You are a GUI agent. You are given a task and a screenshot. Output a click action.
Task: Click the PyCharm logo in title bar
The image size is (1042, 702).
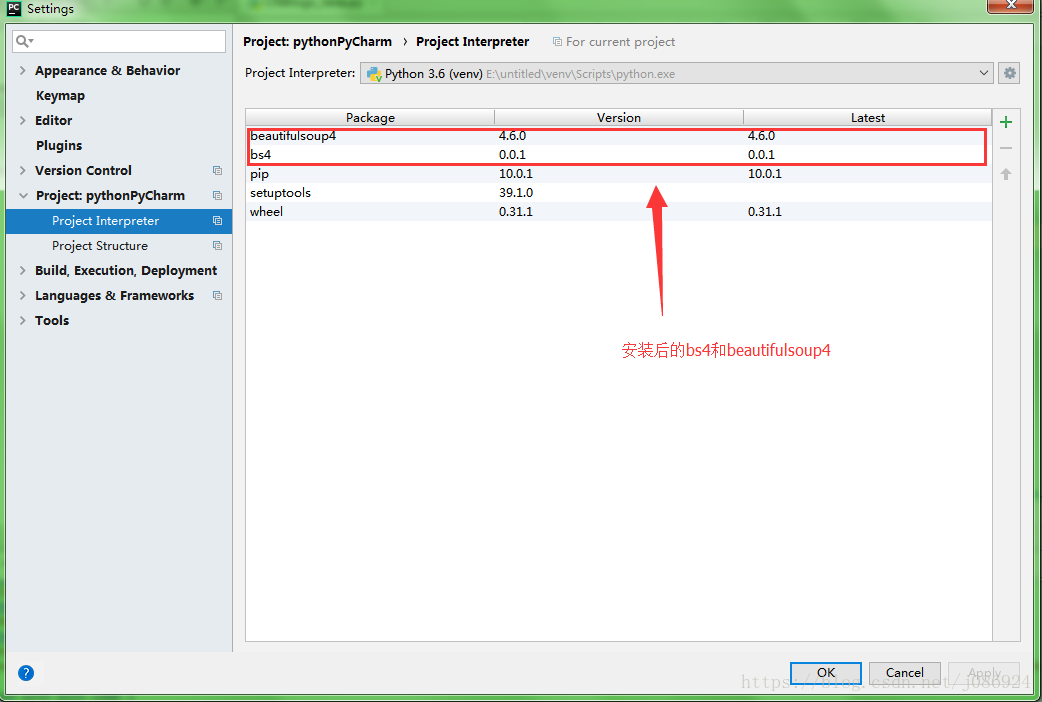coord(13,9)
